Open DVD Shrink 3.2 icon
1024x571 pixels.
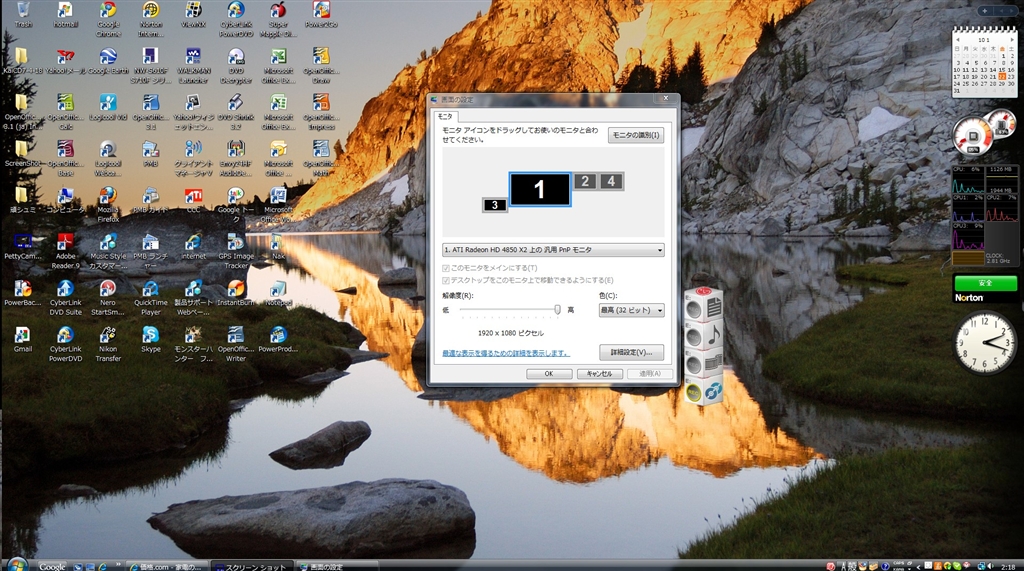(236, 112)
